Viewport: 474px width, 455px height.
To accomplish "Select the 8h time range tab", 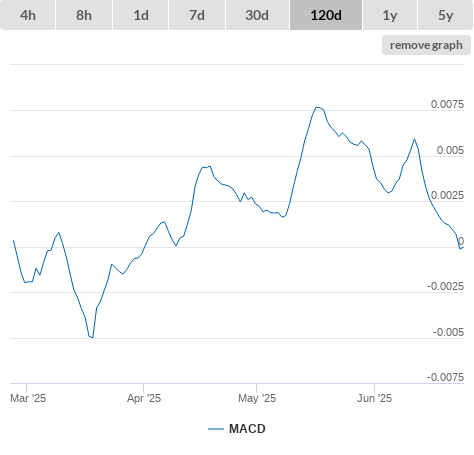I will pyautogui.click(x=84, y=15).
